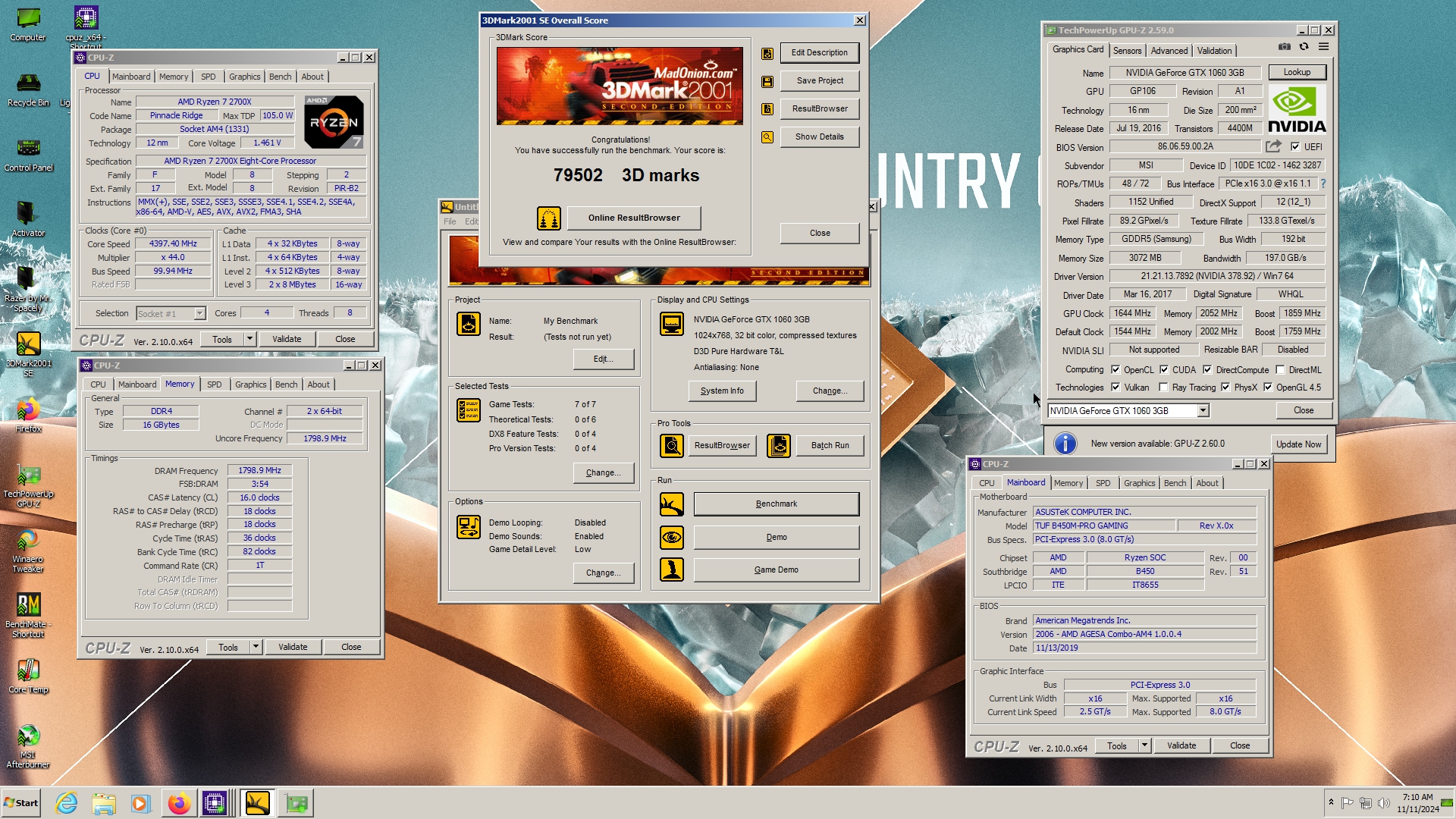Select Graphics tab in CPU-Z Mainboard window
This screenshot has width=1456, height=819.
point(1139,483)
